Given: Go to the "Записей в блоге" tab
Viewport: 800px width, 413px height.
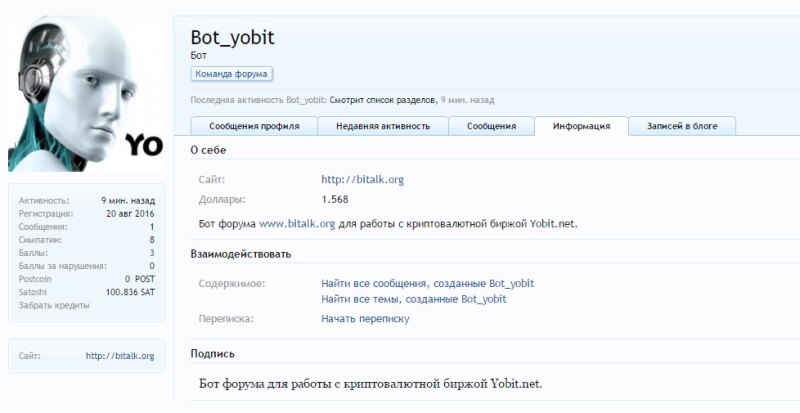Looking at the screenshot, I should (x=684, y=126).
